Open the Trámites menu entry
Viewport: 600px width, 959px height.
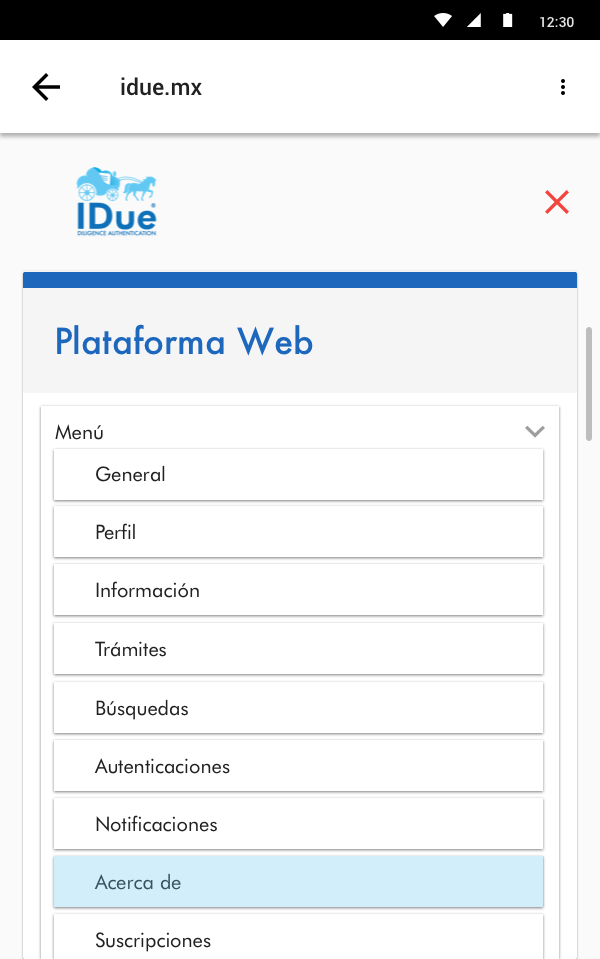click(x=298, y=650)
